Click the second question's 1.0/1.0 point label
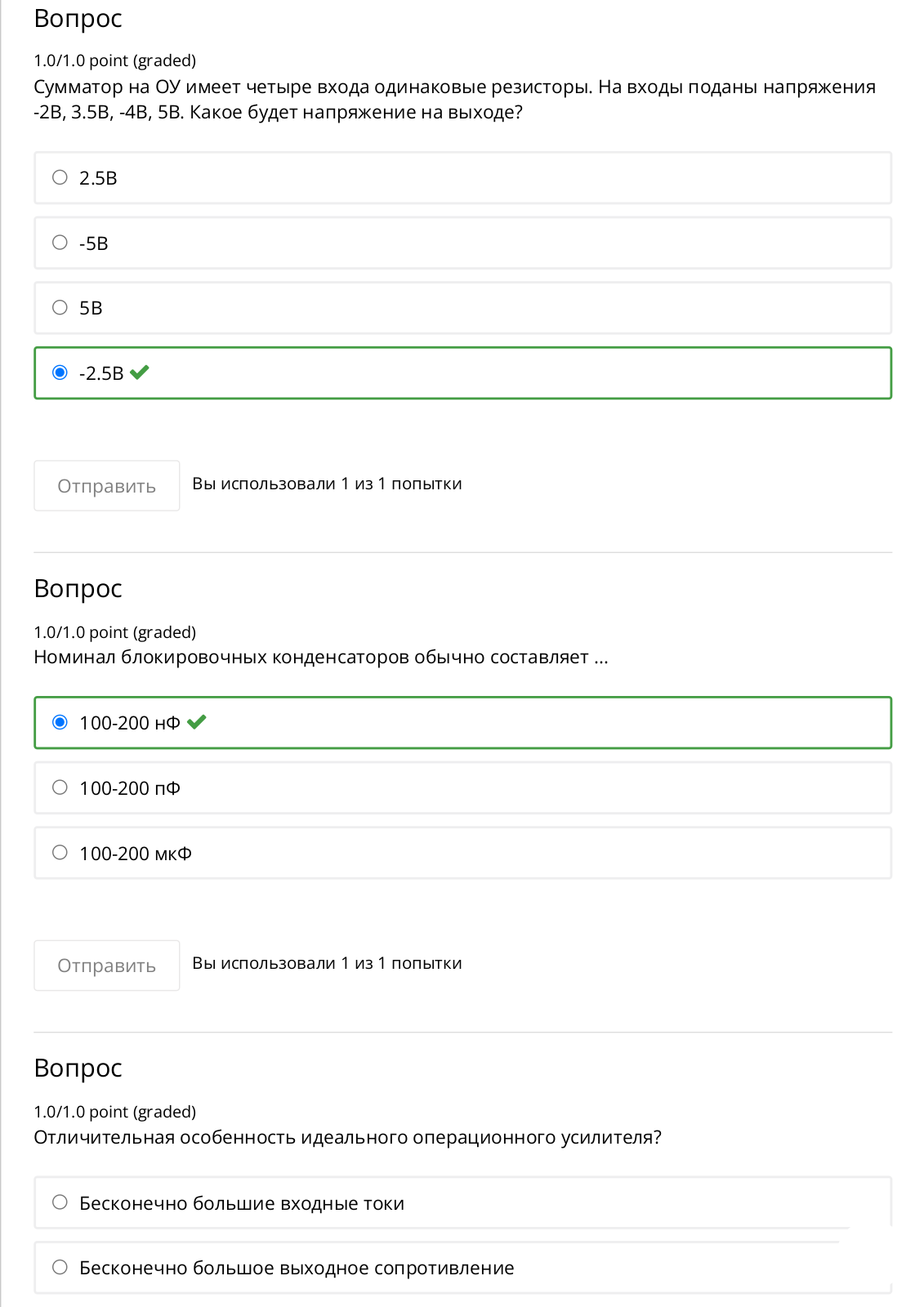The height and width of the screenshot is (1307, 924). click(x=115, y=632)
